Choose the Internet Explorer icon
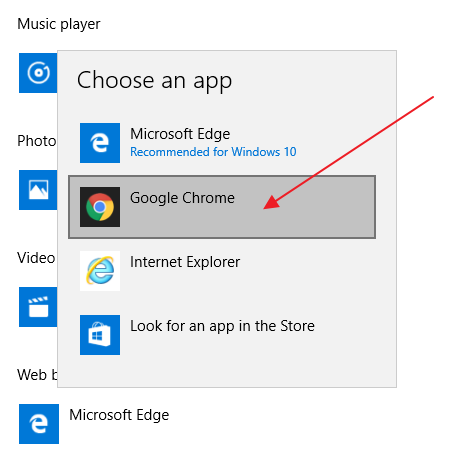Screen dimensions: 476x472 pyautogui.click(x=100, y=271)
